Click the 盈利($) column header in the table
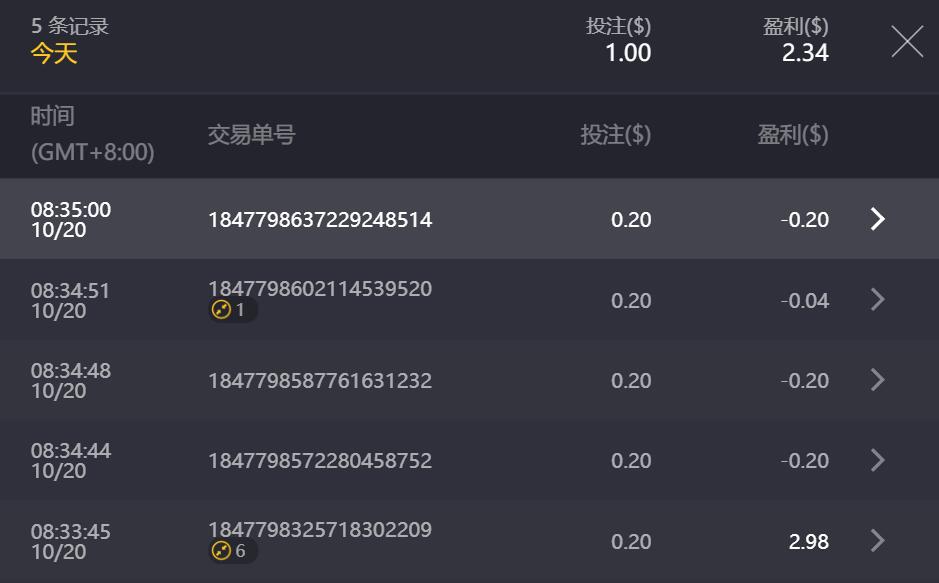The width and height of the screenshot is (939, 583). [x=792, y=135]
